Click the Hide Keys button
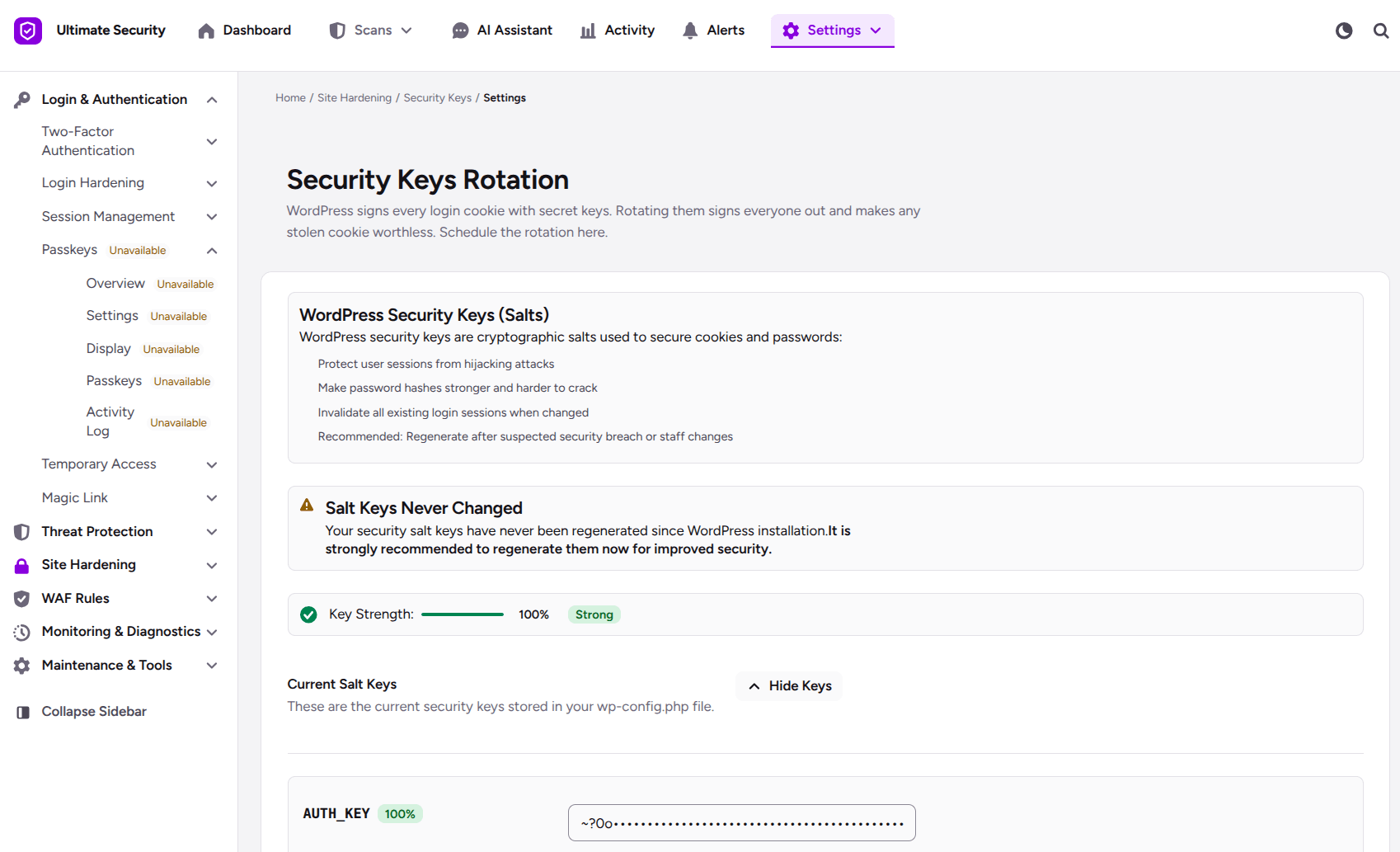 click(789, 686)
